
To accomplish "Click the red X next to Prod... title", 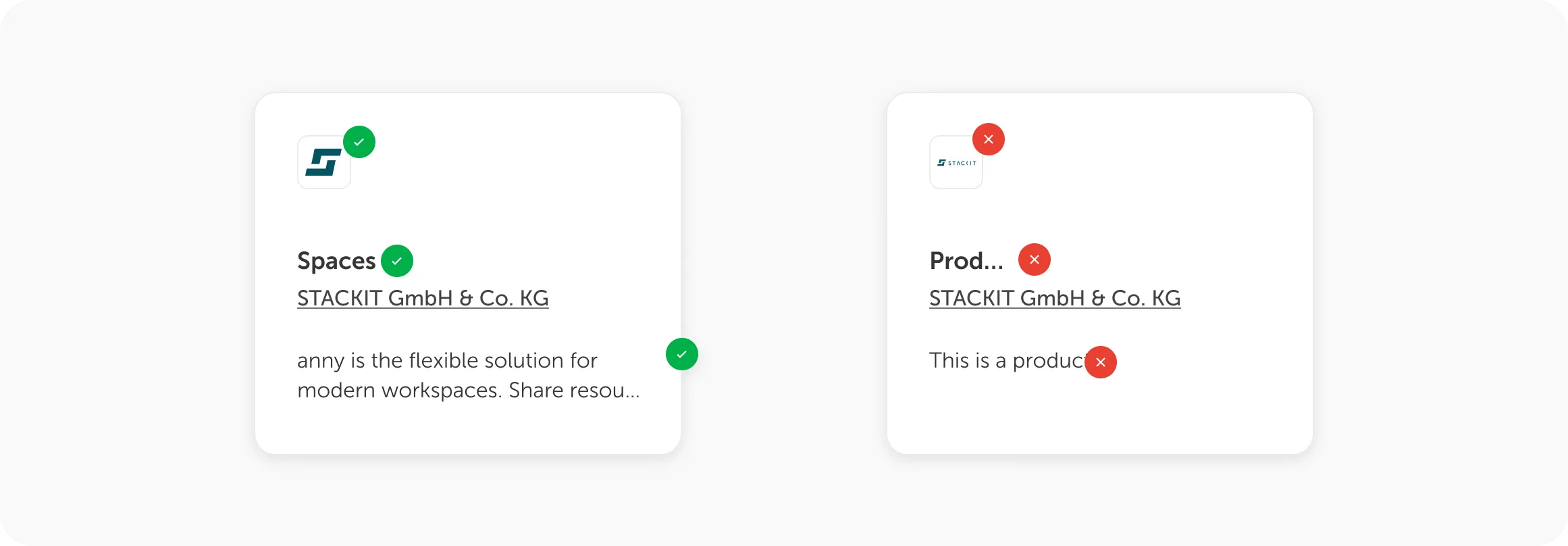I will [x=1035, y=259].
